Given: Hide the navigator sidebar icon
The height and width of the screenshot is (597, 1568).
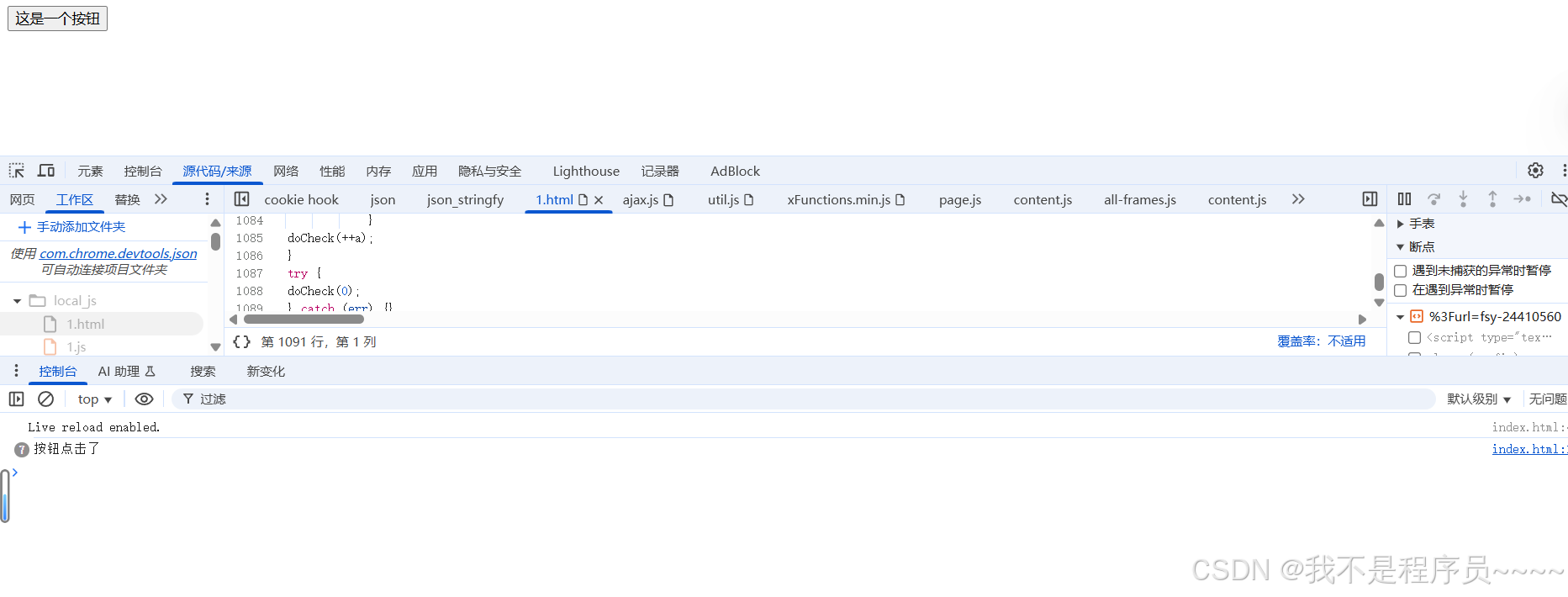Looking at the screenshot, I should (242, 199).
